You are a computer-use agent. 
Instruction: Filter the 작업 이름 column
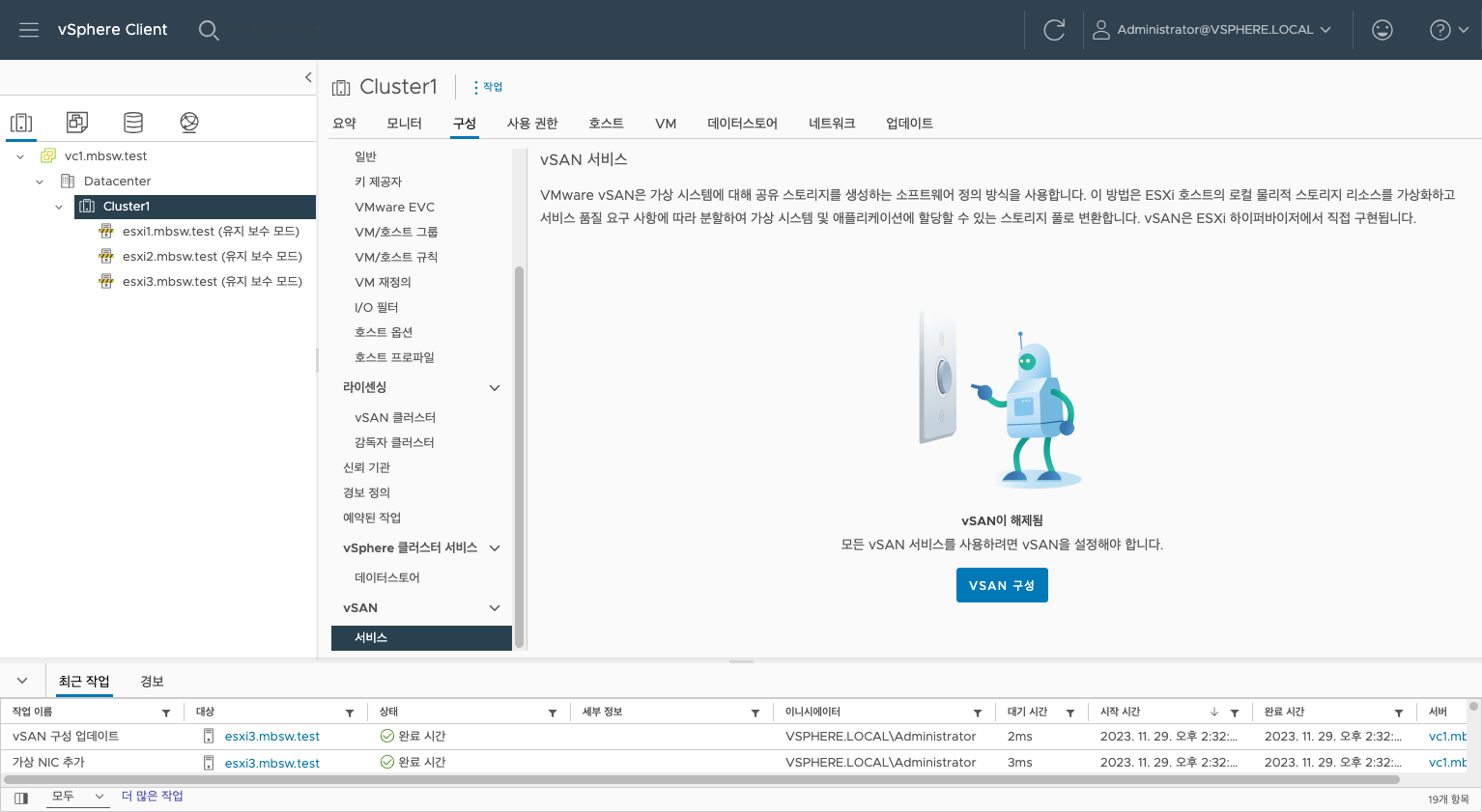[166, 713]
